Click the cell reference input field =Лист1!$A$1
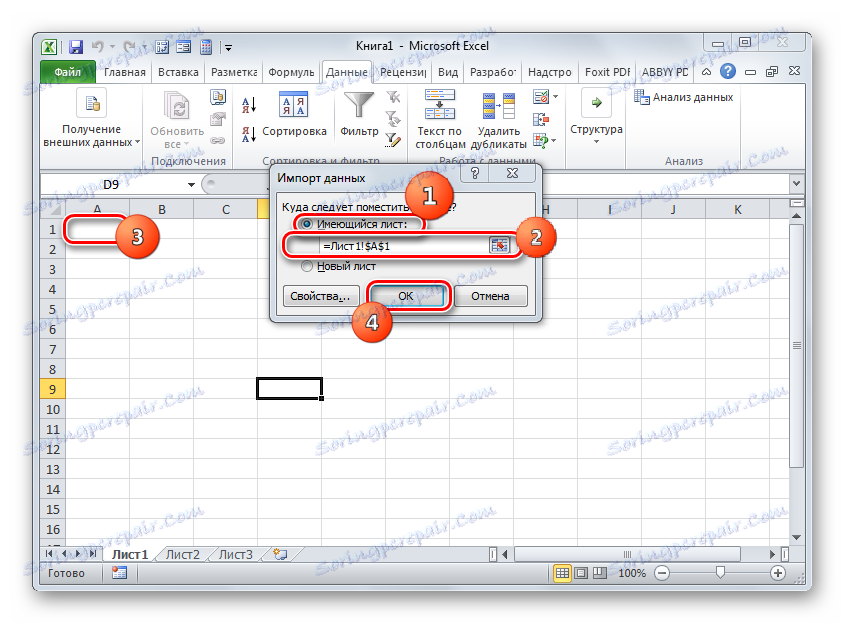Screen dimensions: 845x624 pos(403,246)
